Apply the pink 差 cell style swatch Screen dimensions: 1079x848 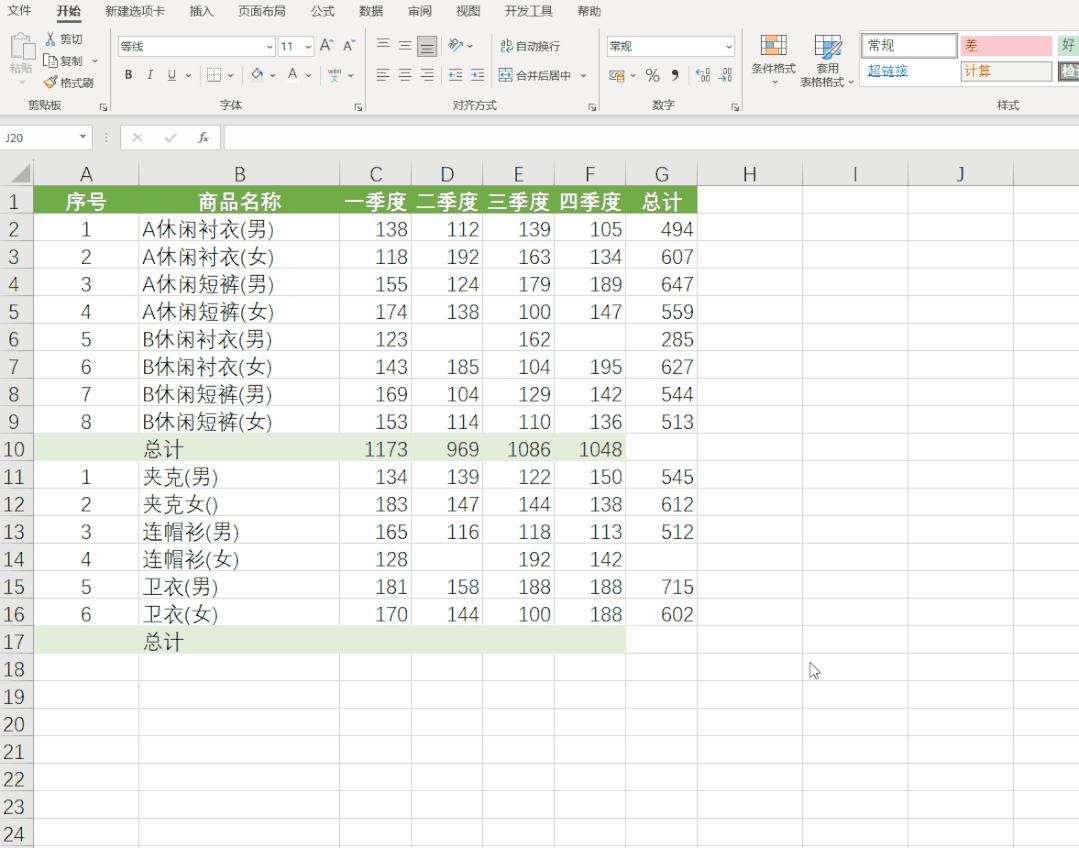click(1004, 47)
